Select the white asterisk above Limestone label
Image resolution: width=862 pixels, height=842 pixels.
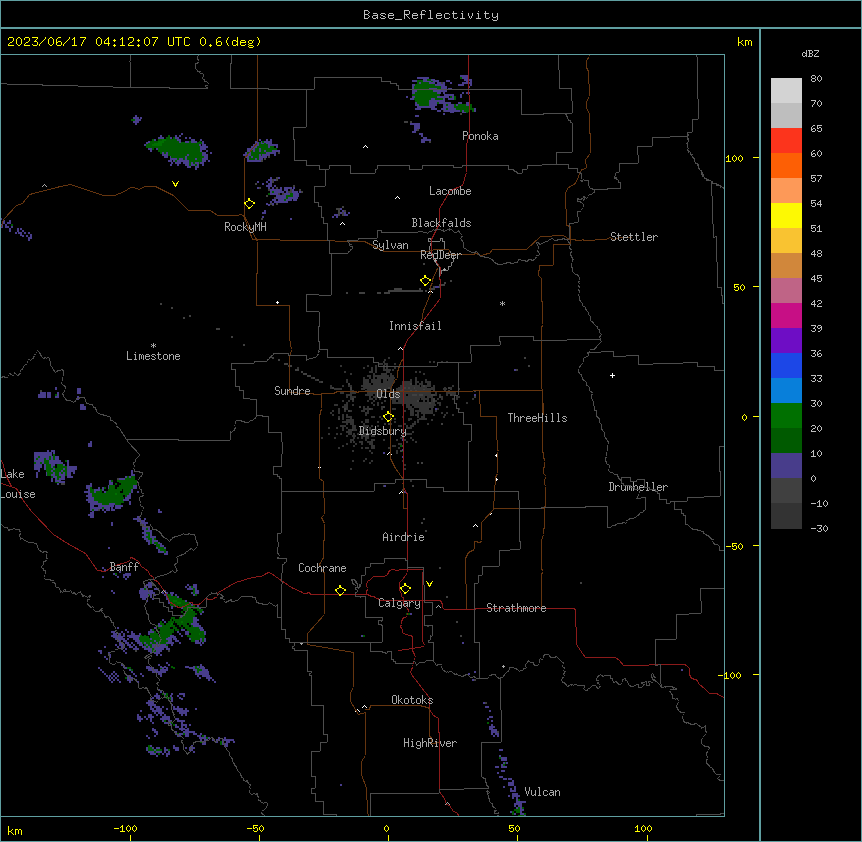153,346
